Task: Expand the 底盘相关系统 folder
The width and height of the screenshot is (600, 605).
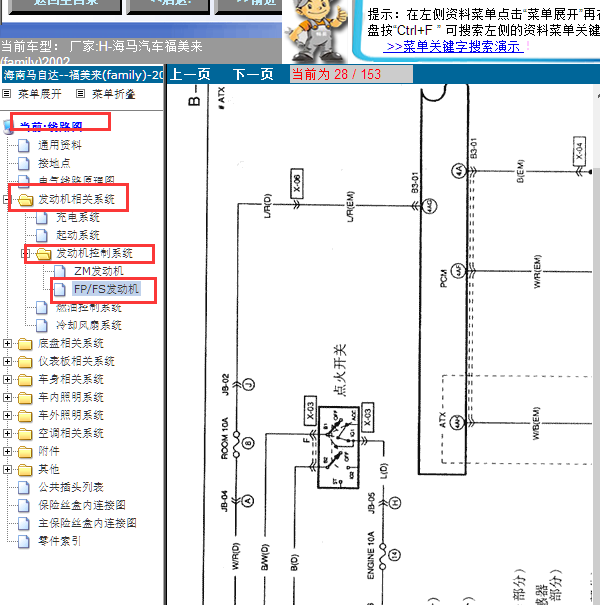Action: pyautogui.click(x=7, y=343)
